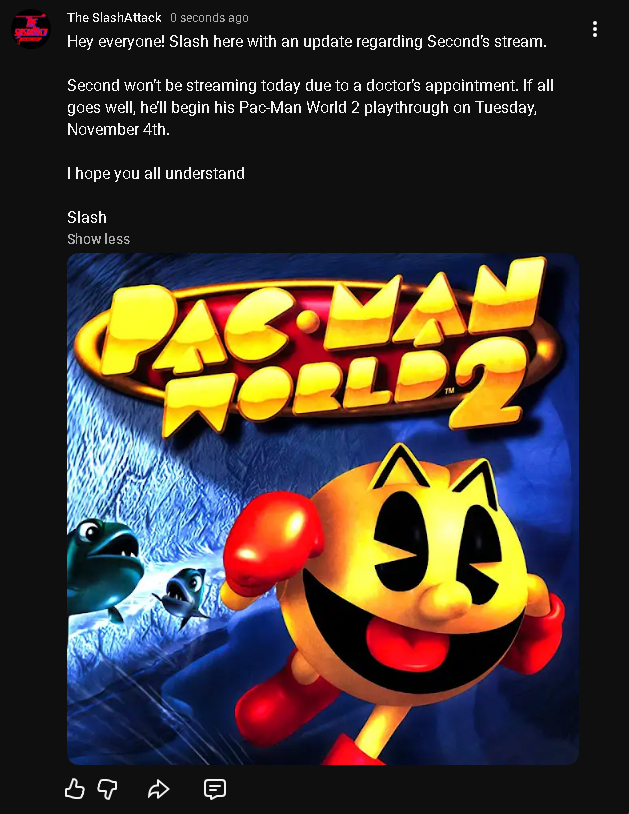Open The SlashAttack channel name link

click(x=114, y=18)
